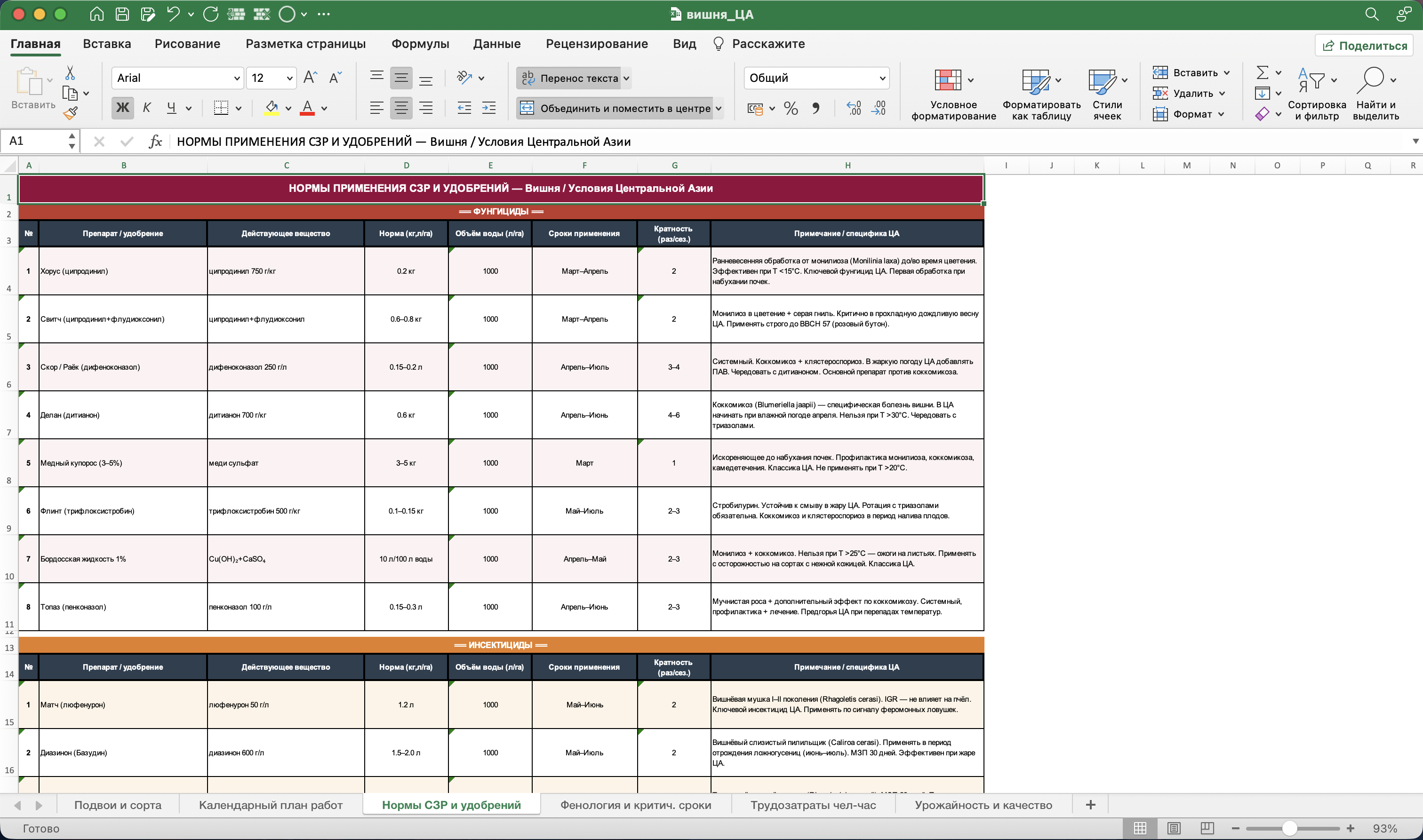Toggle italic formatting (К)
Screen dimensions: 1423x840
[147, 108]
